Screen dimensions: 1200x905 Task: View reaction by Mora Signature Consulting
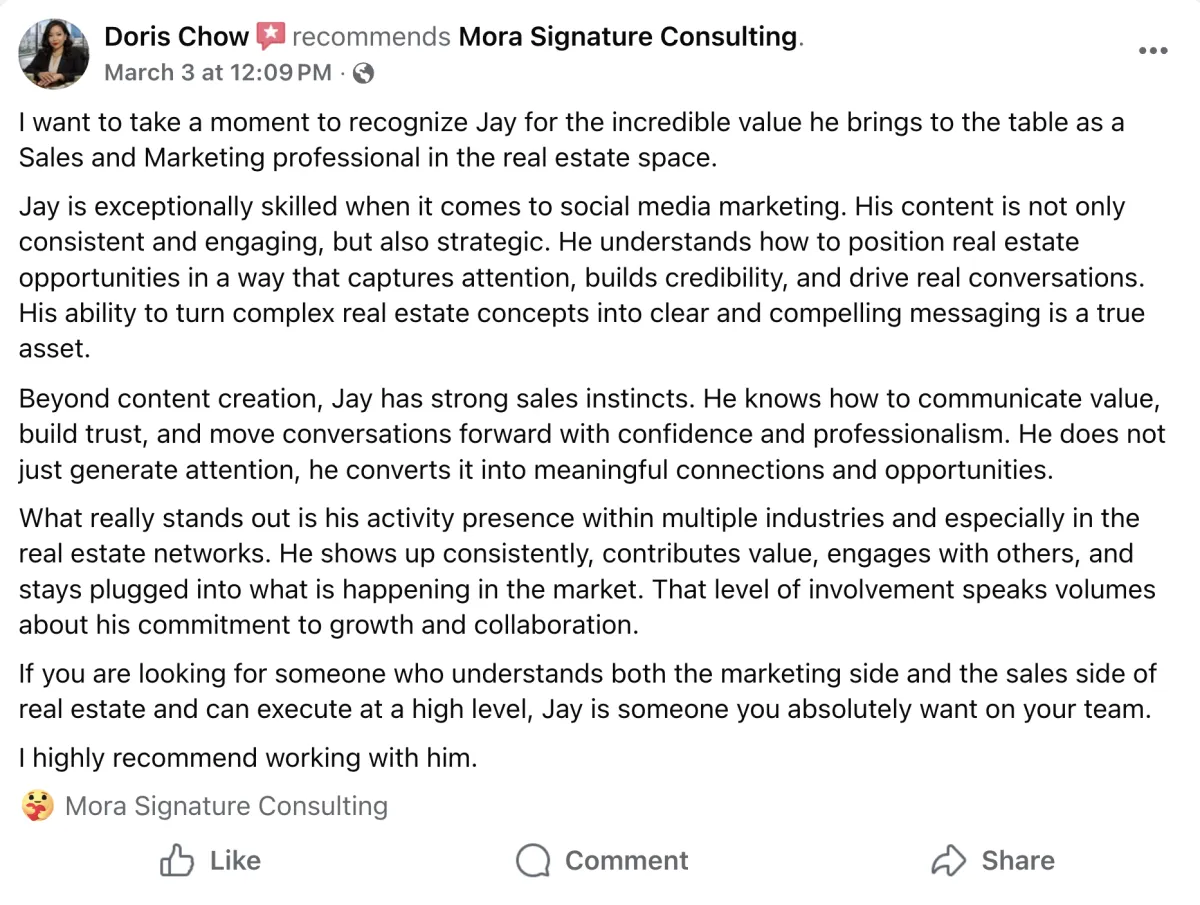point(226,806)
